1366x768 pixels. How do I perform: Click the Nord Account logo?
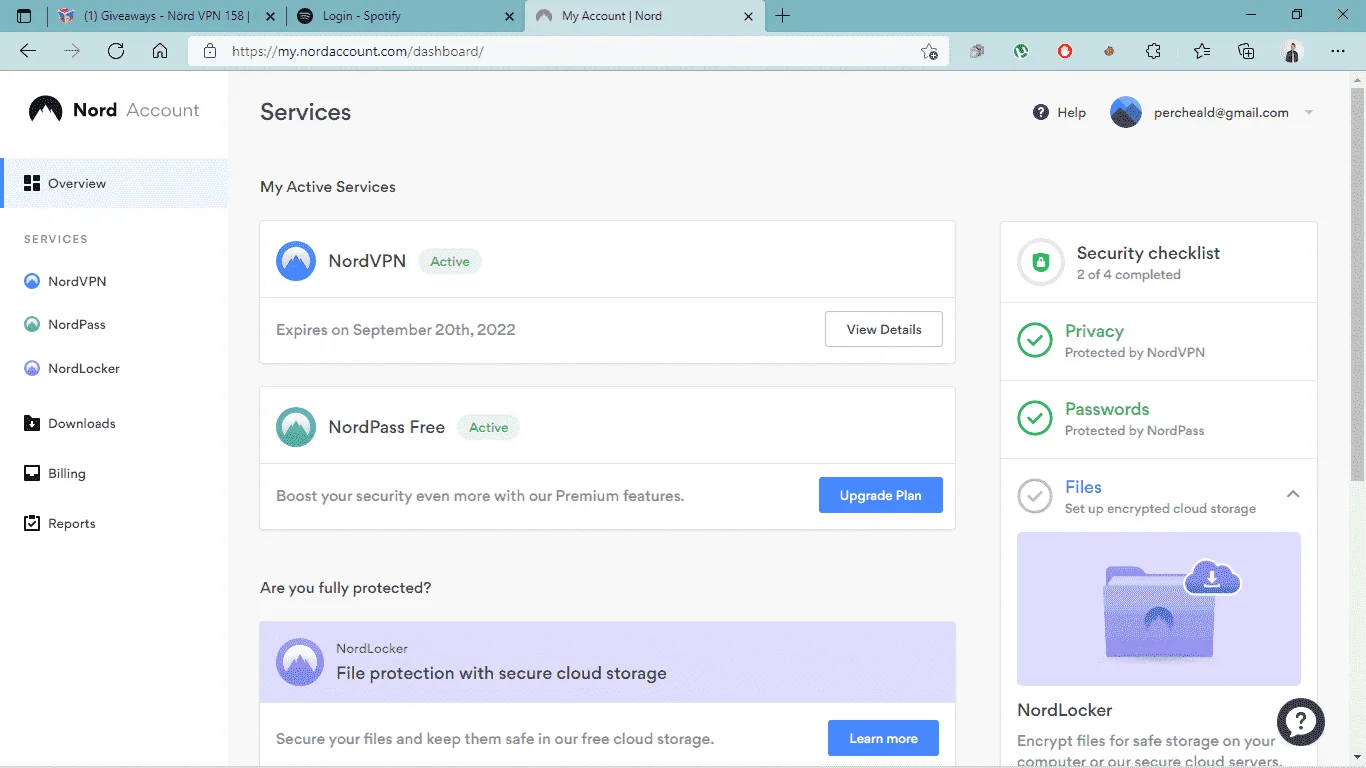pos(114,110)
